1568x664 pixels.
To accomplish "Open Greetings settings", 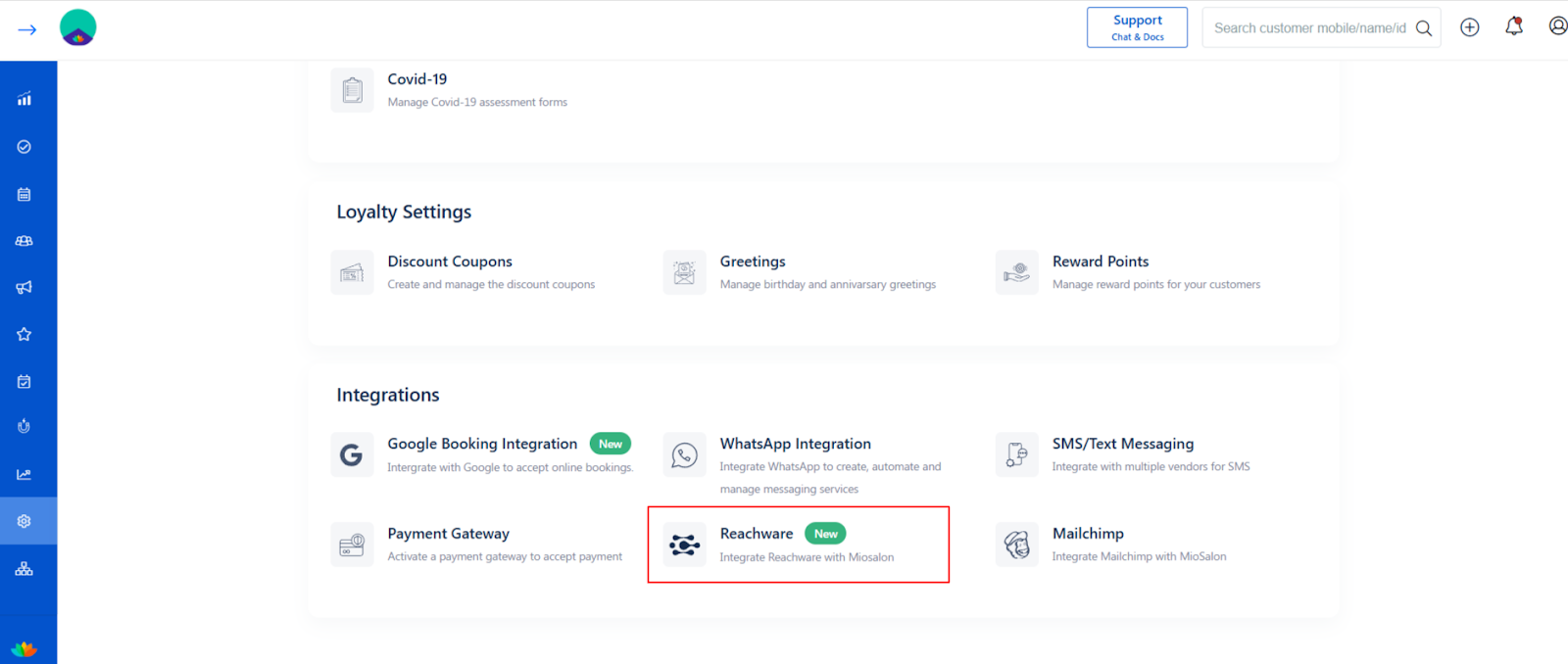I will (753, 261).
